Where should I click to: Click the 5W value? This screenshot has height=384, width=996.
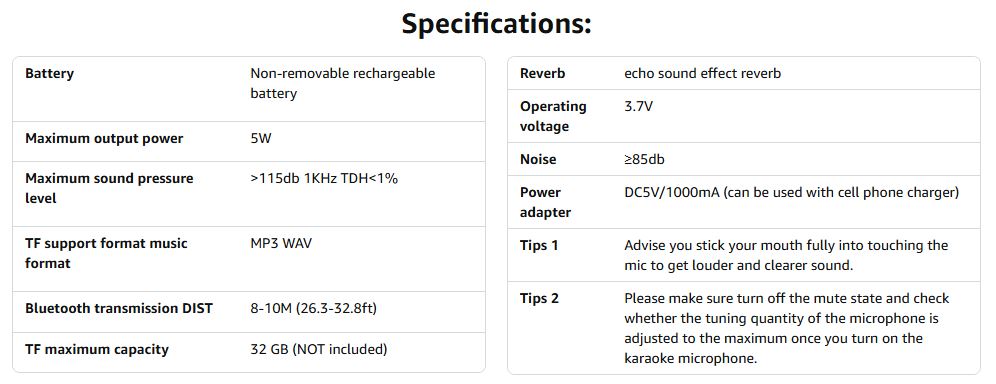[x=261, y=139]
